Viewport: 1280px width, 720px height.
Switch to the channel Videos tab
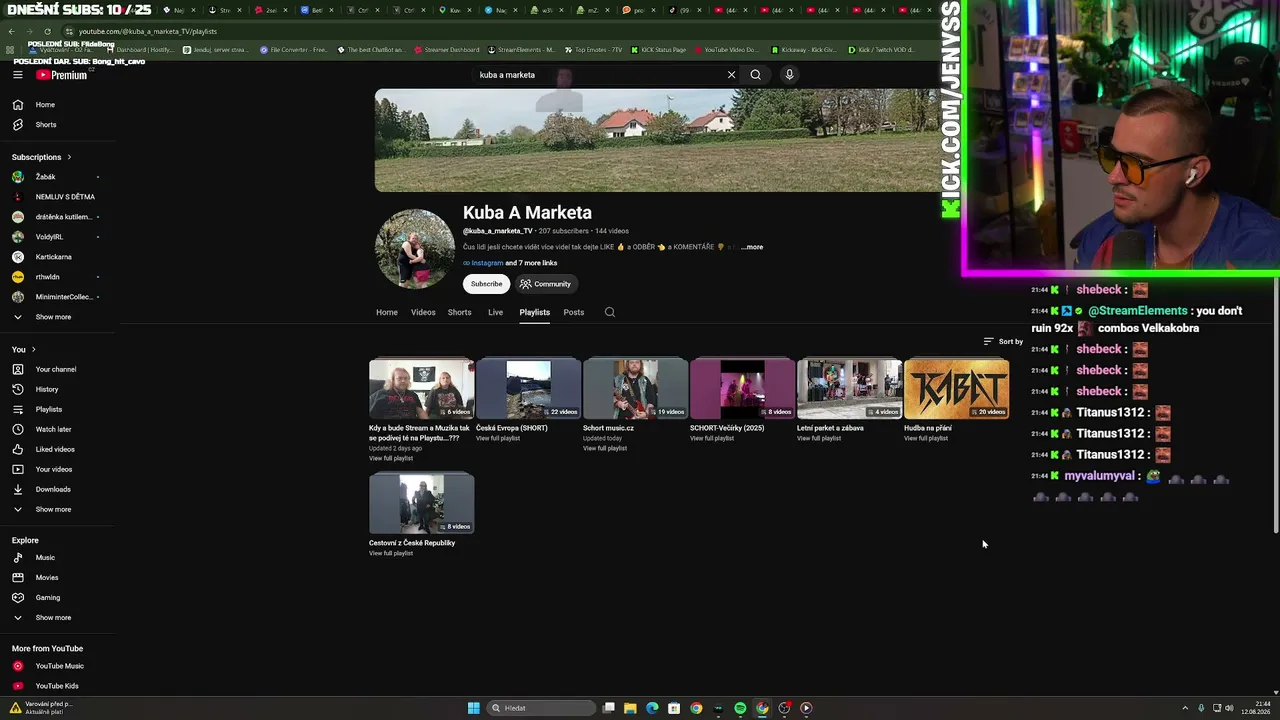pos(423,312)
